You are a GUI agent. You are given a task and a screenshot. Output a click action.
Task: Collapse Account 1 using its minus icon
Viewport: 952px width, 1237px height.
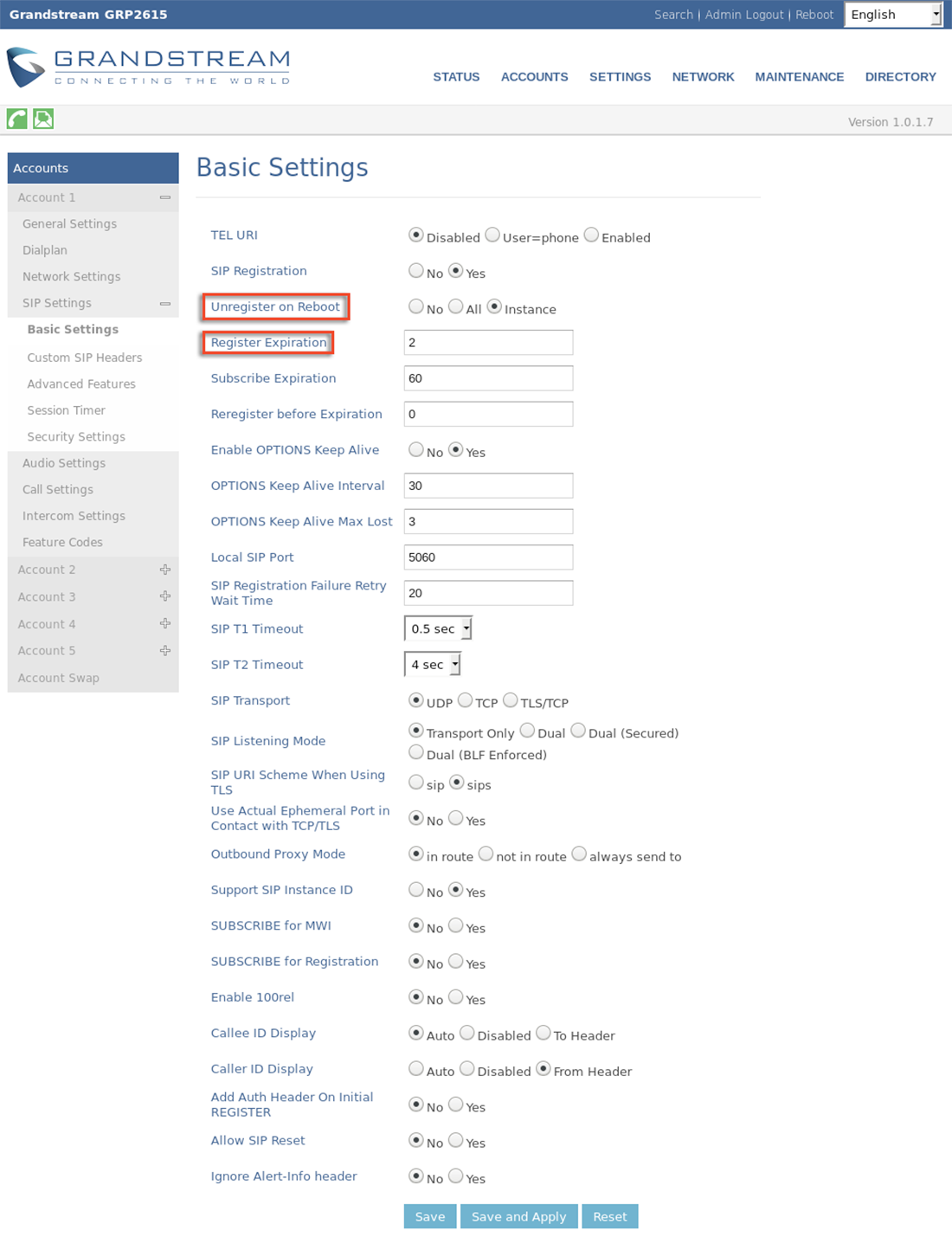[164, 197]
